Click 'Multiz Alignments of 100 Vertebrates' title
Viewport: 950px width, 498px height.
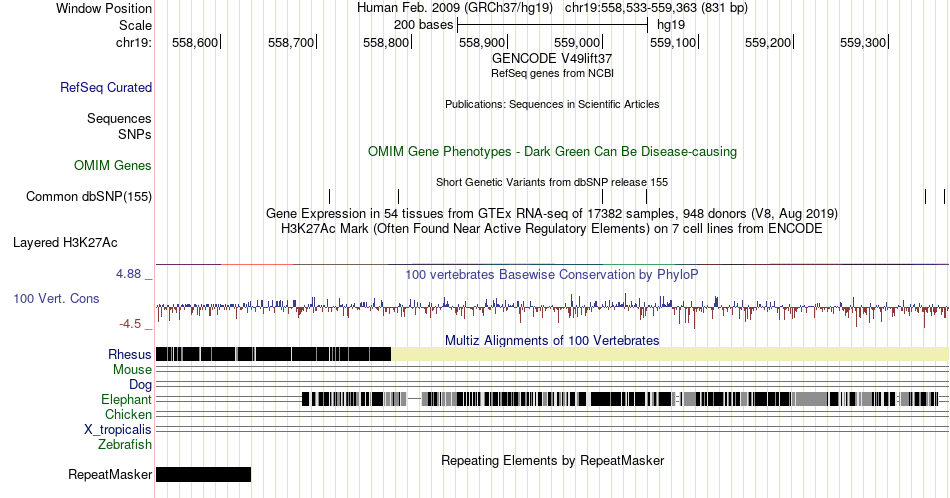pyautogui.click(x=552, y=340)
